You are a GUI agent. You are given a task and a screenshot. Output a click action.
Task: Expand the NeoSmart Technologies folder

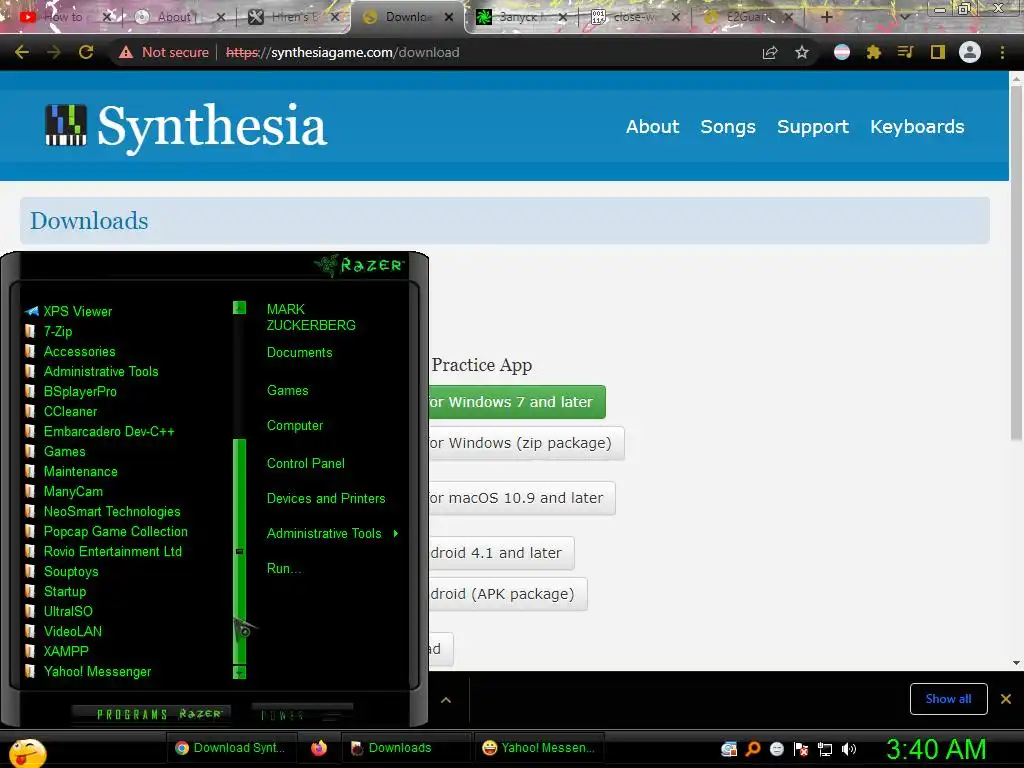(x=112, y=511)
